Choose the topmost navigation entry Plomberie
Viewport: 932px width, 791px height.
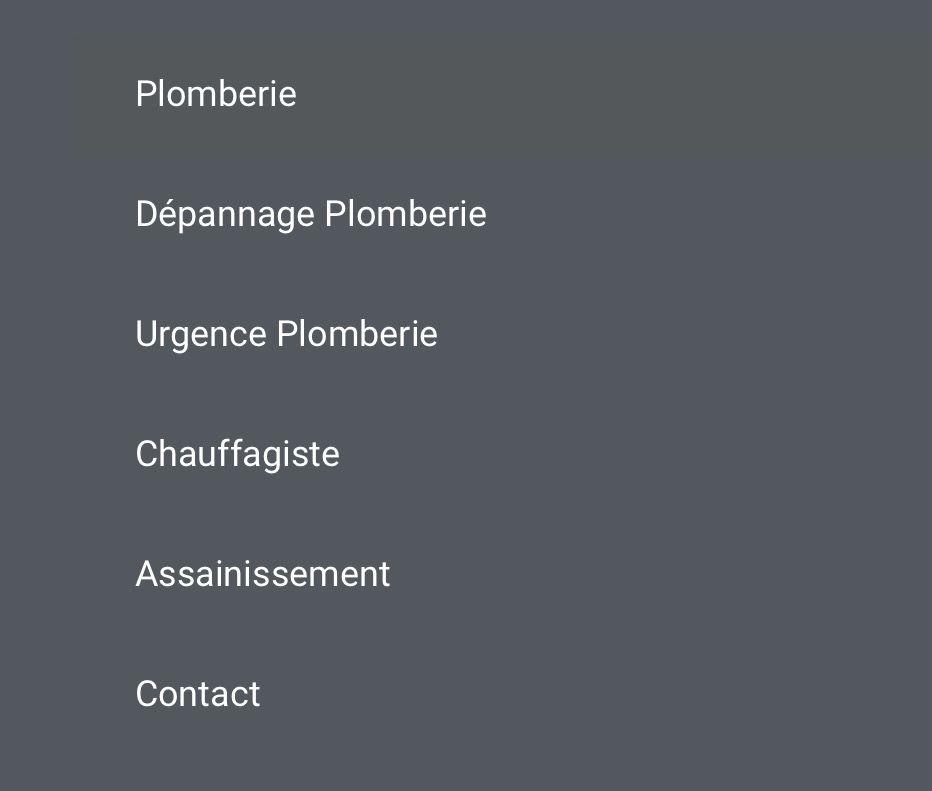[216, 94]
